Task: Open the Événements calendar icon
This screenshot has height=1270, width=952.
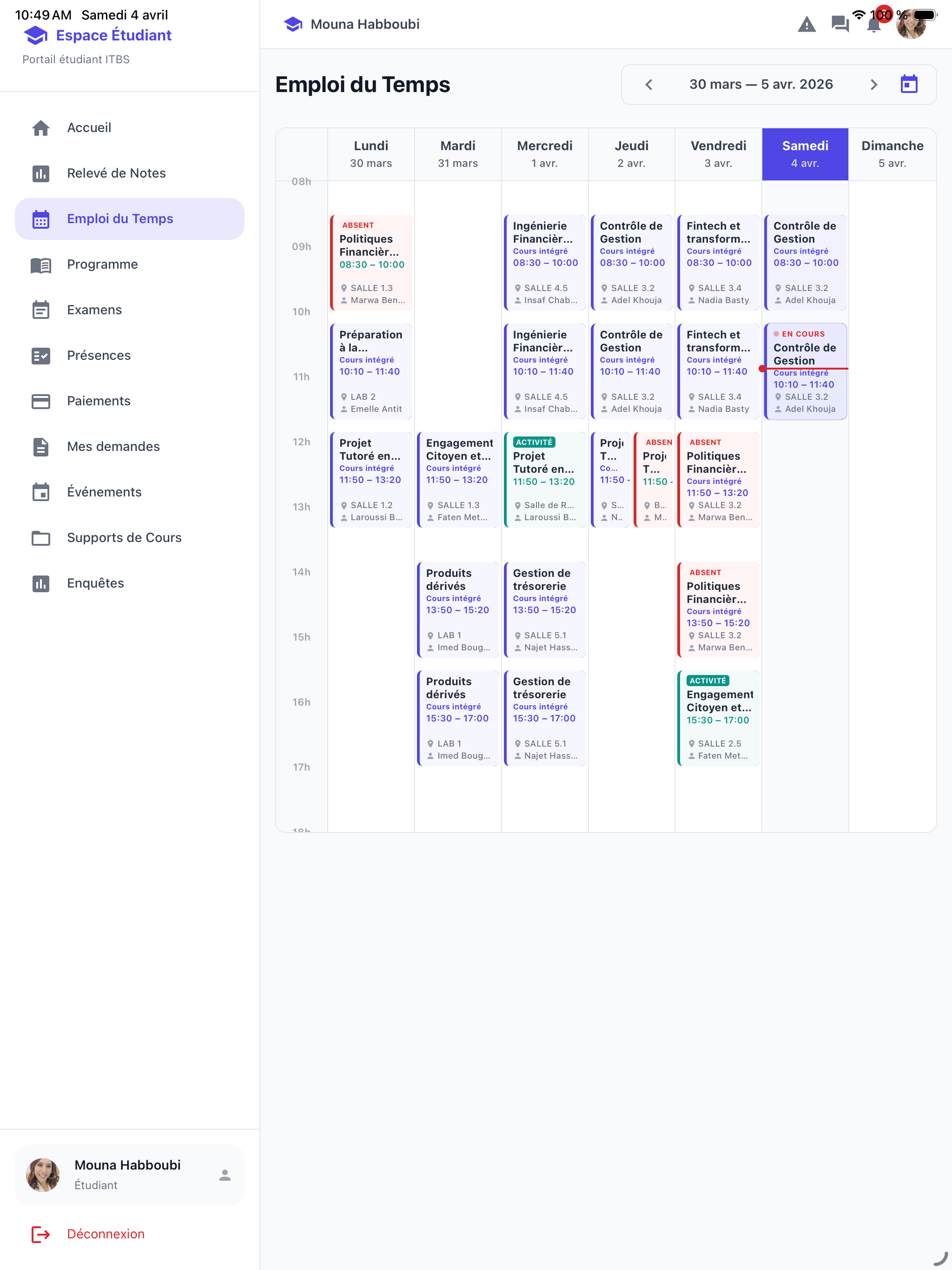Action: coord(41,492)
